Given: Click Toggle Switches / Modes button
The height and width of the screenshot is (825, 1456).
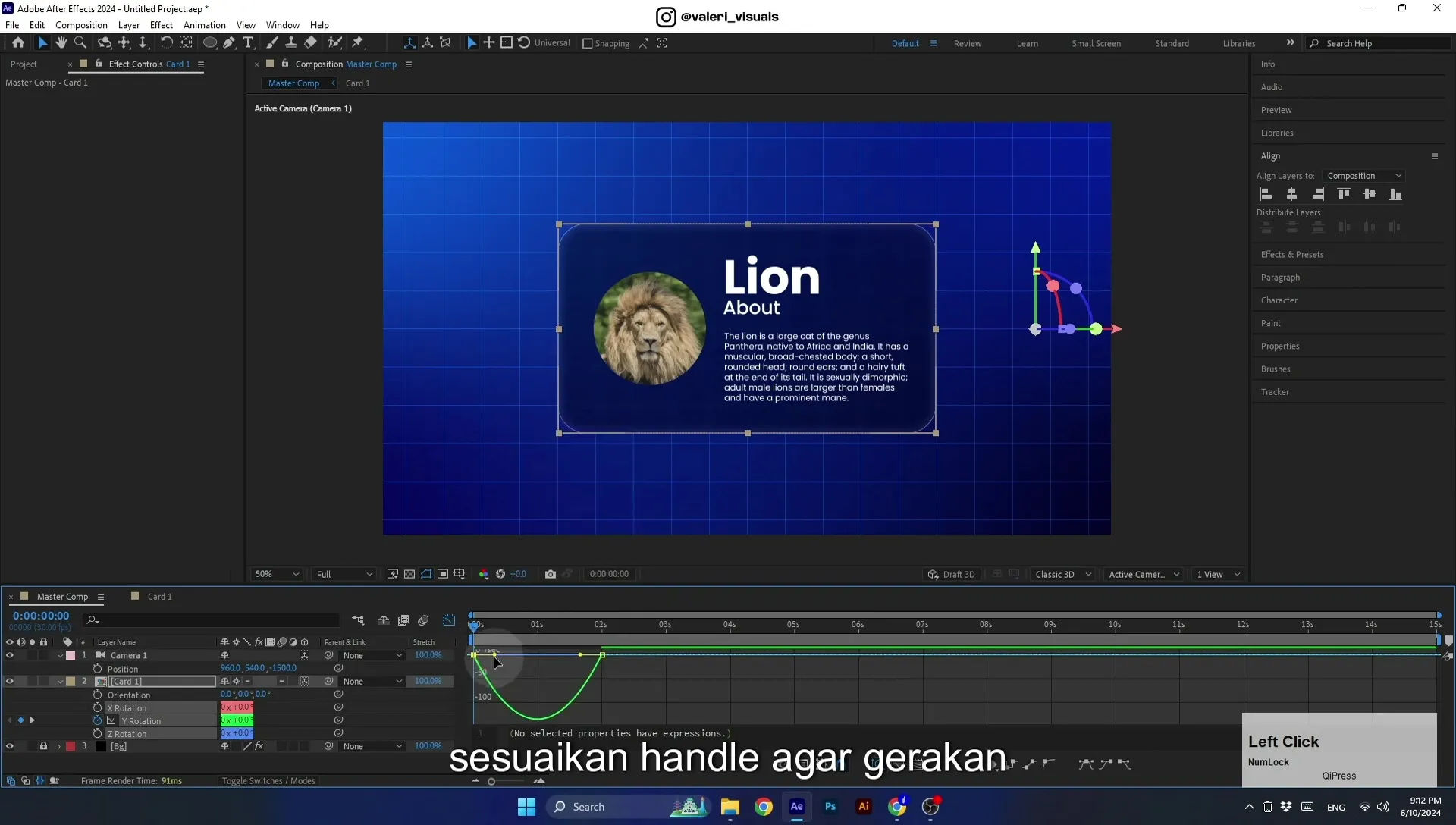Looking at the screenshot, I should pos(268,780).
